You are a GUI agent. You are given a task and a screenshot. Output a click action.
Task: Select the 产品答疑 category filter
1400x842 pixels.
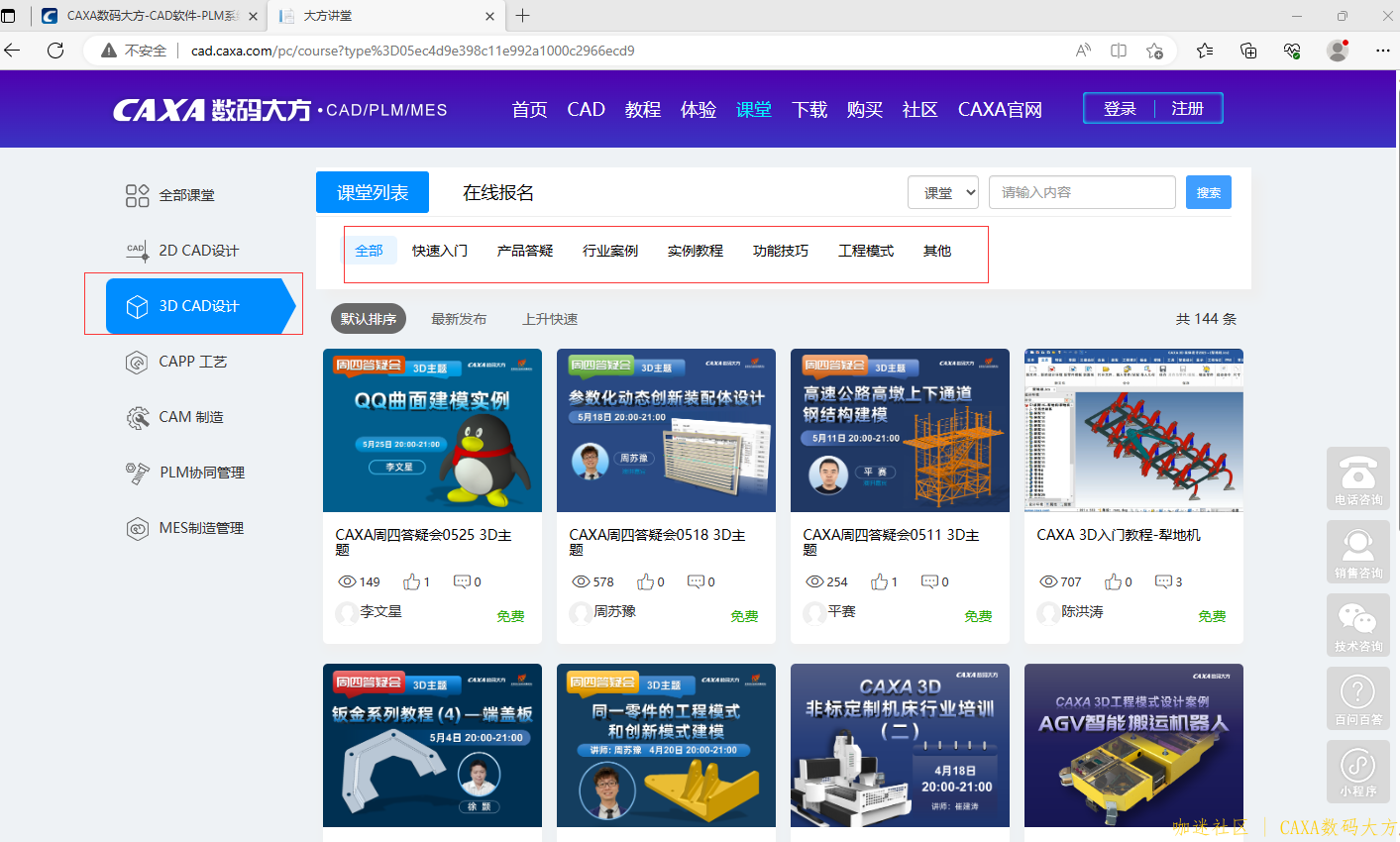pyautogui.click(x=525, y=251)
